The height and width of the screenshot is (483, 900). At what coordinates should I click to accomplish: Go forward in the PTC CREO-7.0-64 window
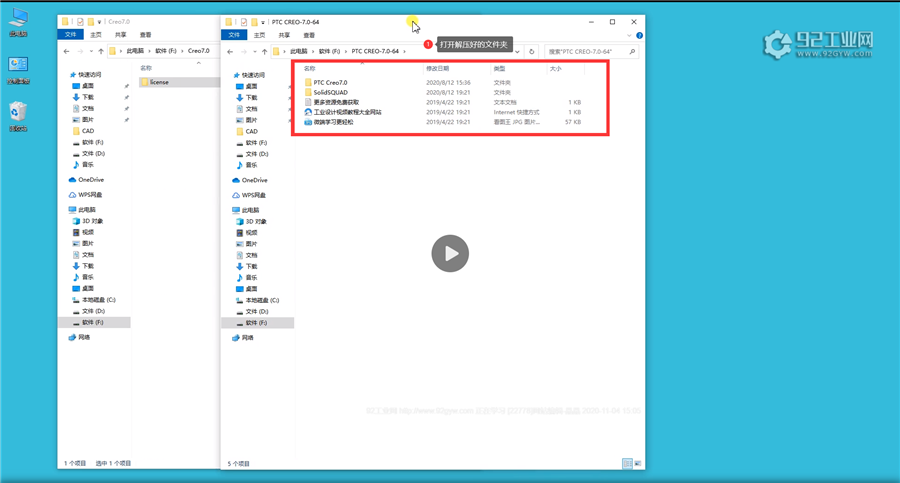coord(243,52)
